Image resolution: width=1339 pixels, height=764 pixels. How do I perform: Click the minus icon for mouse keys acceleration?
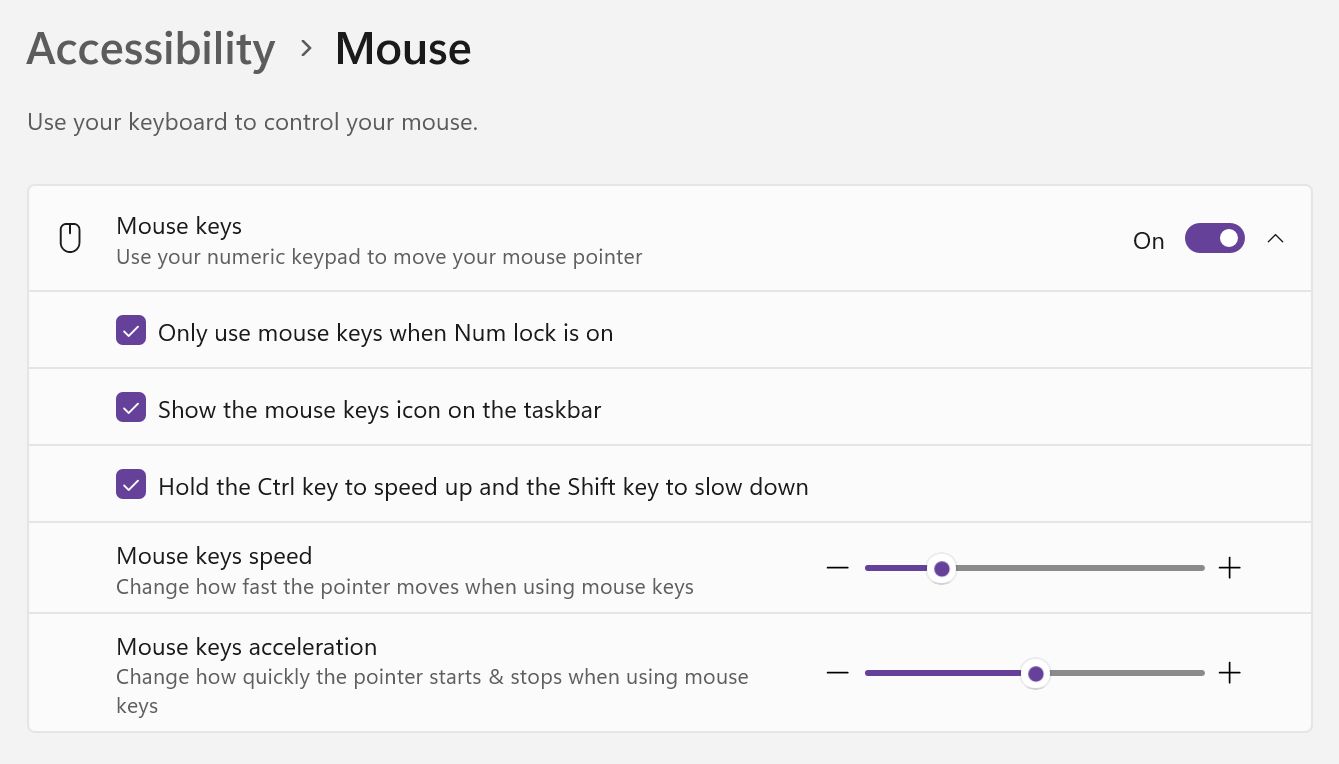click(x=838, y=672)
